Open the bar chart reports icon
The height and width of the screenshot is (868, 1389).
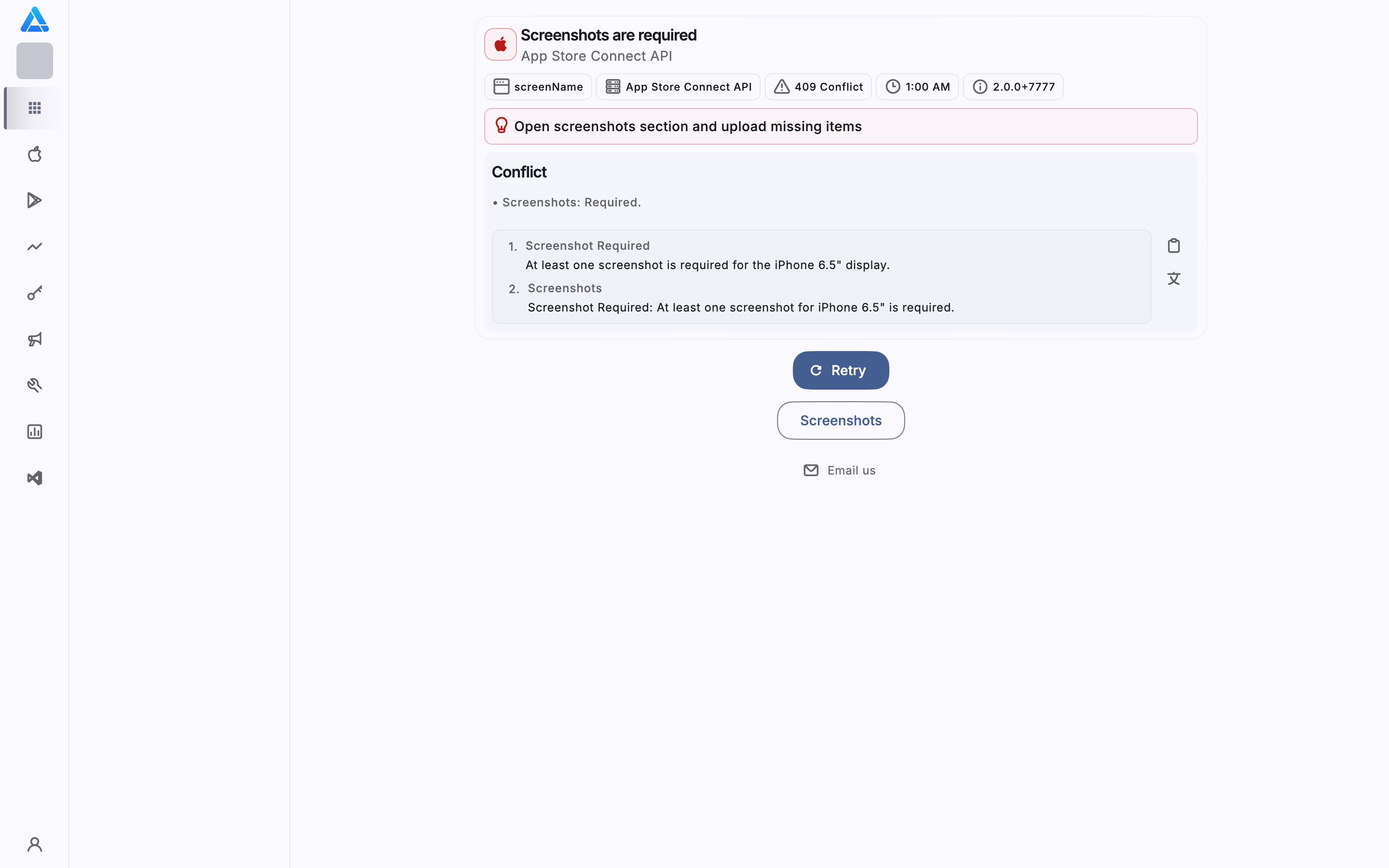click(34, 432)
